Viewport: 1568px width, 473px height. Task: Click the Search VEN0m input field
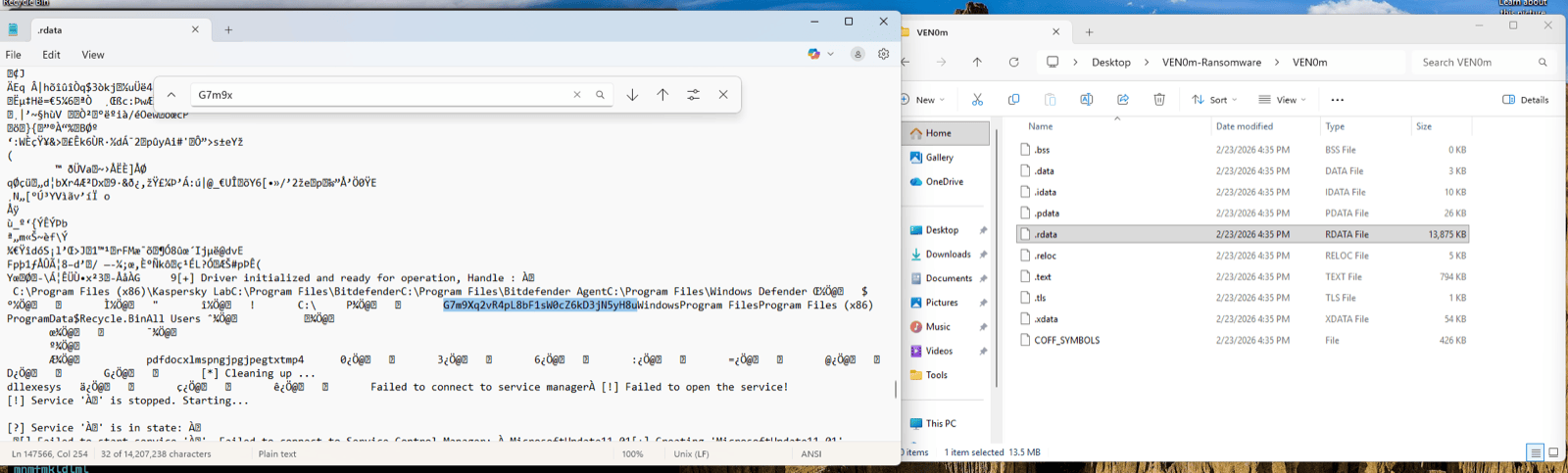(x=1475, y=62)
